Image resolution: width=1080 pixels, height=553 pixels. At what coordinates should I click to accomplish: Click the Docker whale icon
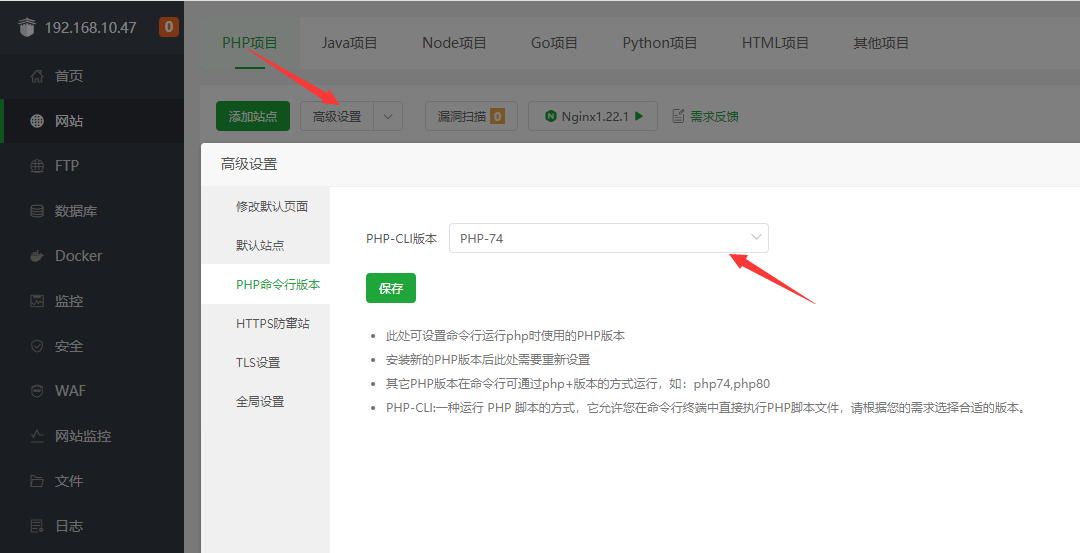click(37, 256)
